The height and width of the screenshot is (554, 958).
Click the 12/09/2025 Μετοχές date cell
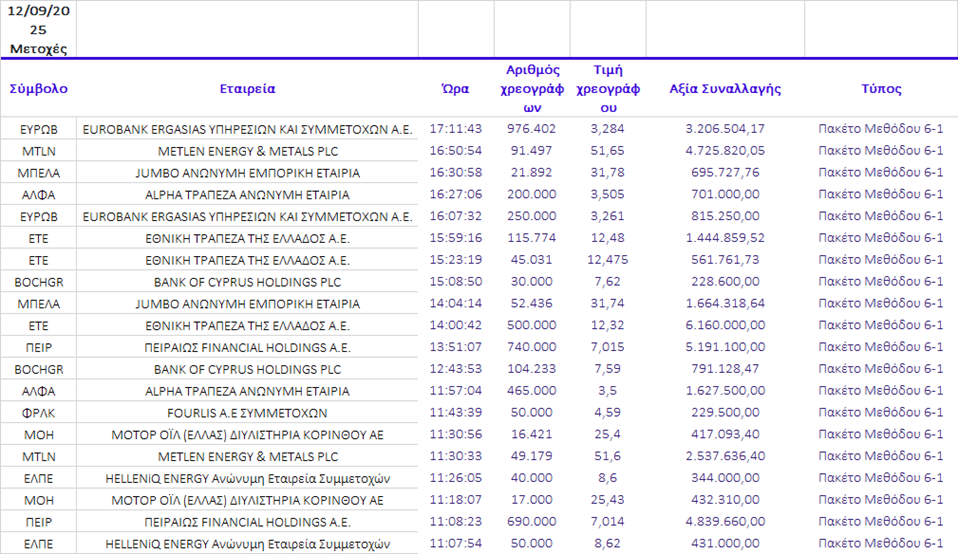[x=38, y=30]
